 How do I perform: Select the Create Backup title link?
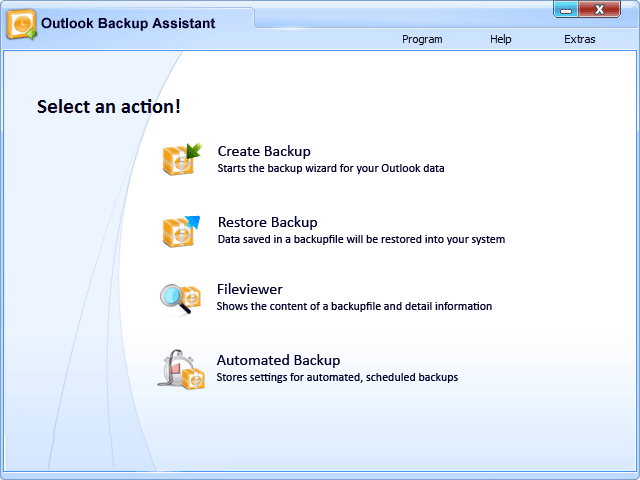[x=264, y=151]
